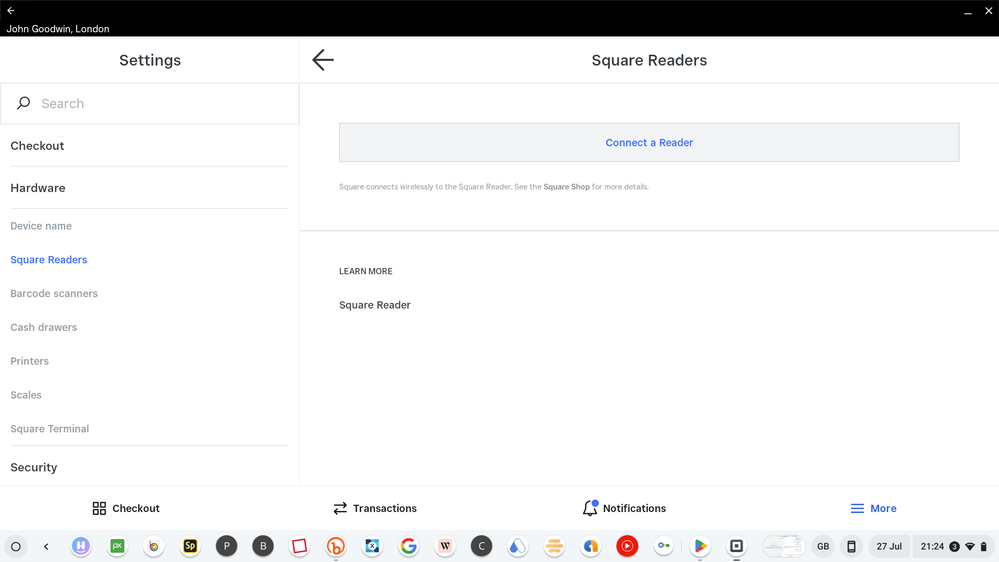The width and height of the screenshot is (999, 562).
Task: Open the More menu
Action: pos(873,508)
